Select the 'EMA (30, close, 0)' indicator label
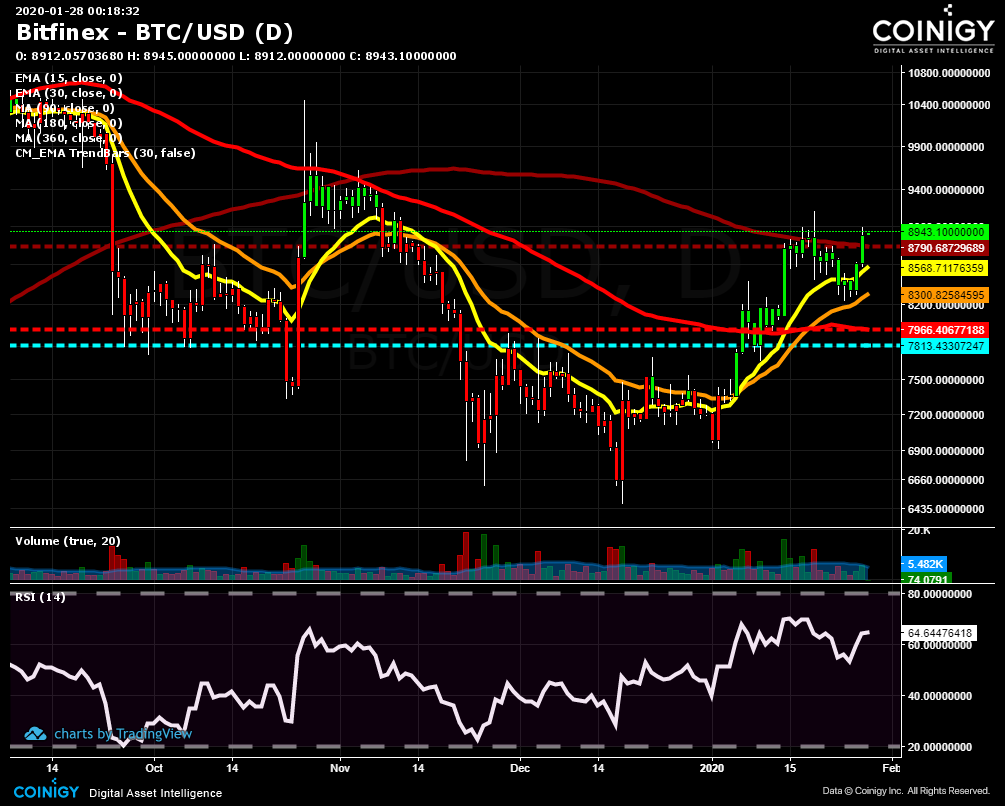This screenshot has width=1005, height=806. (x=69, y=94)
